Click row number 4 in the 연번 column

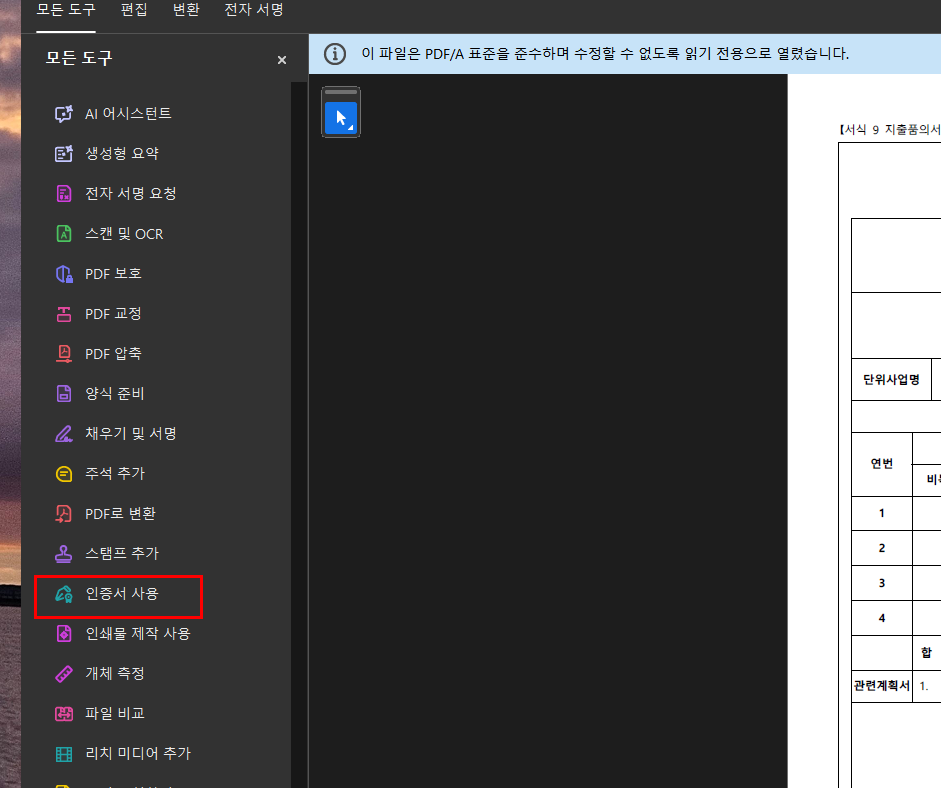tap(882, 618)
